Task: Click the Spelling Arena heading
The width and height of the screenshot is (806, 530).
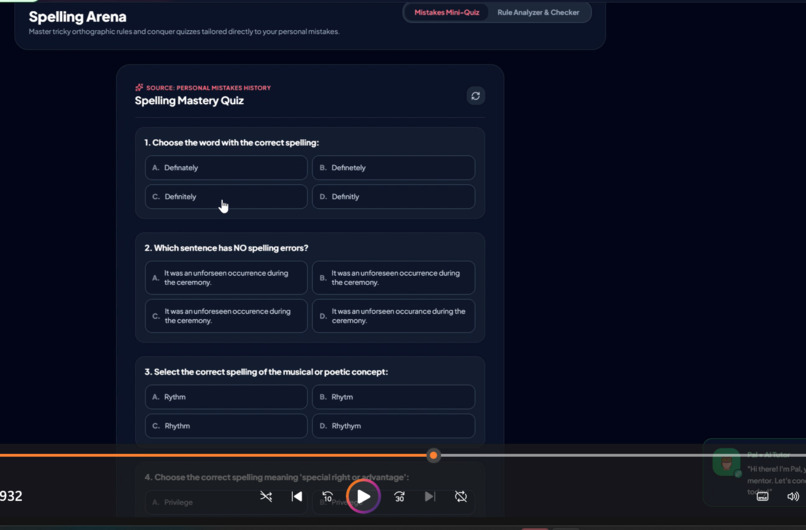Action: (x=78, y=16)
